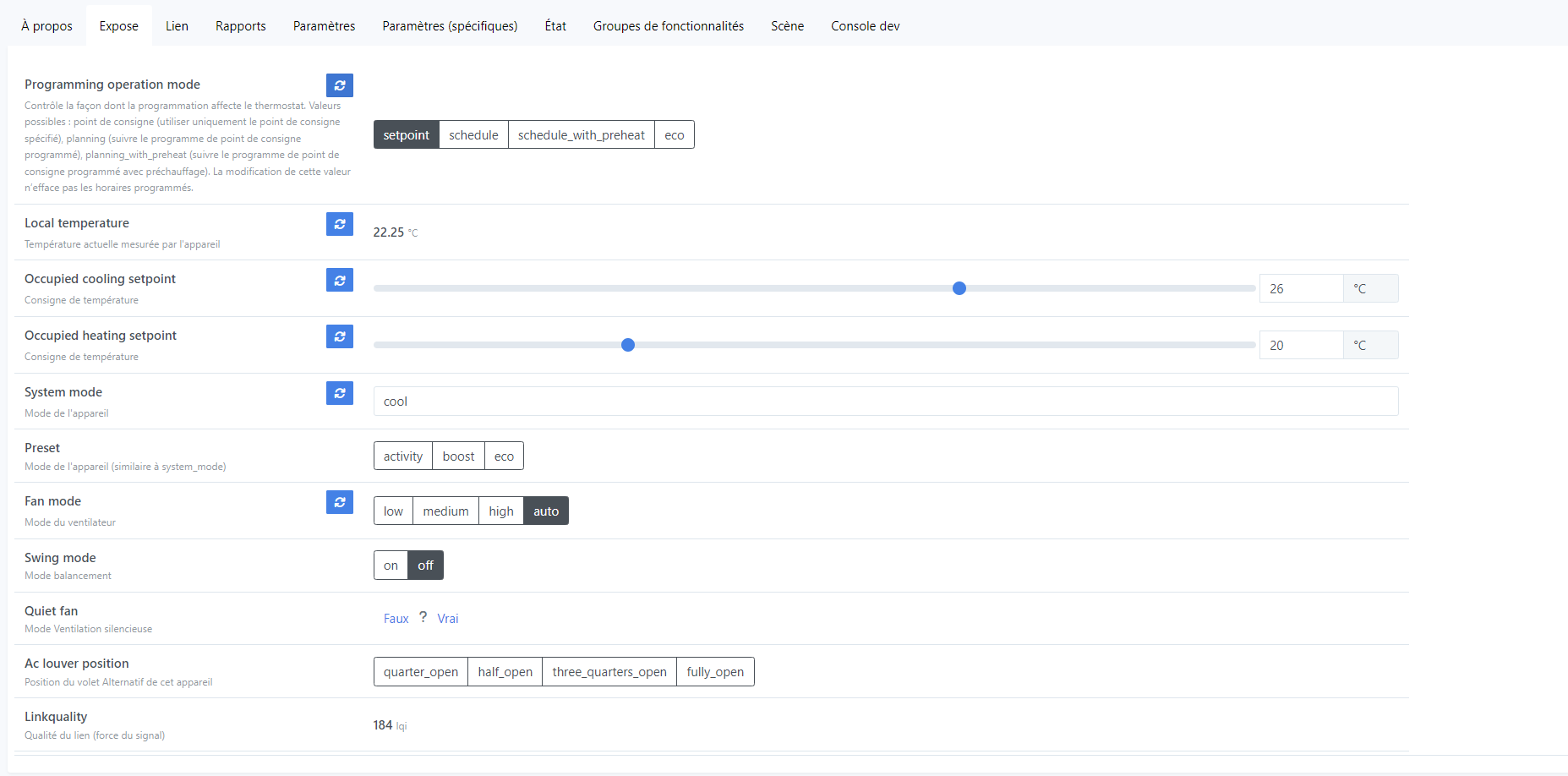Screen dimensions: 1568x776
Task: Set louver position to half_open
Action: [x=505, y=672]
